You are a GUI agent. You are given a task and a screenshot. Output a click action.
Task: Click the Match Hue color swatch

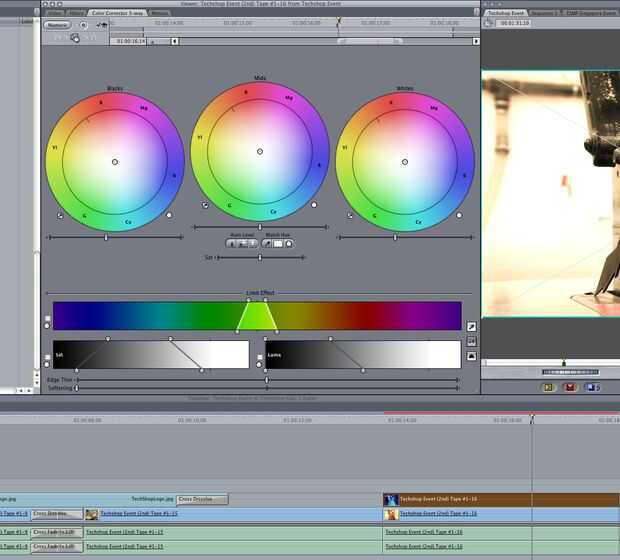click(280, 243)
